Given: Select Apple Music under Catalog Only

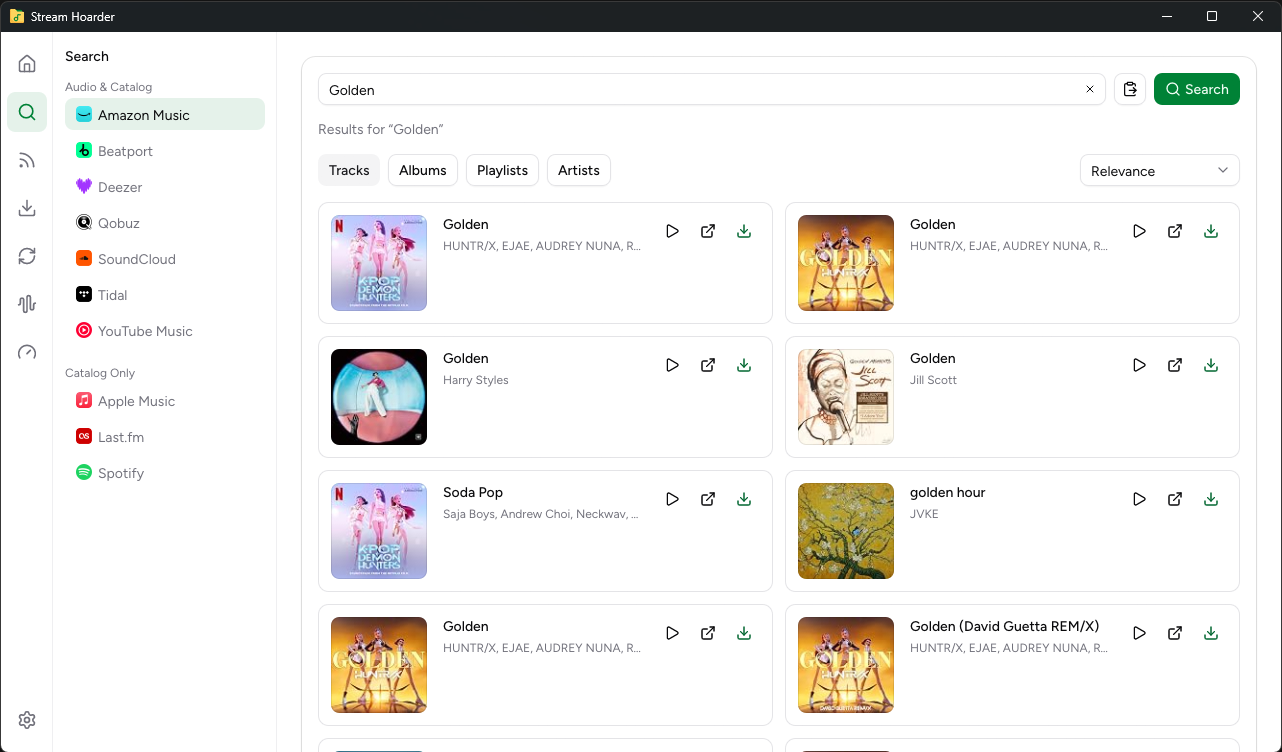Looking at the screenshot, I should pyautogui.click(x=165, y=401).
